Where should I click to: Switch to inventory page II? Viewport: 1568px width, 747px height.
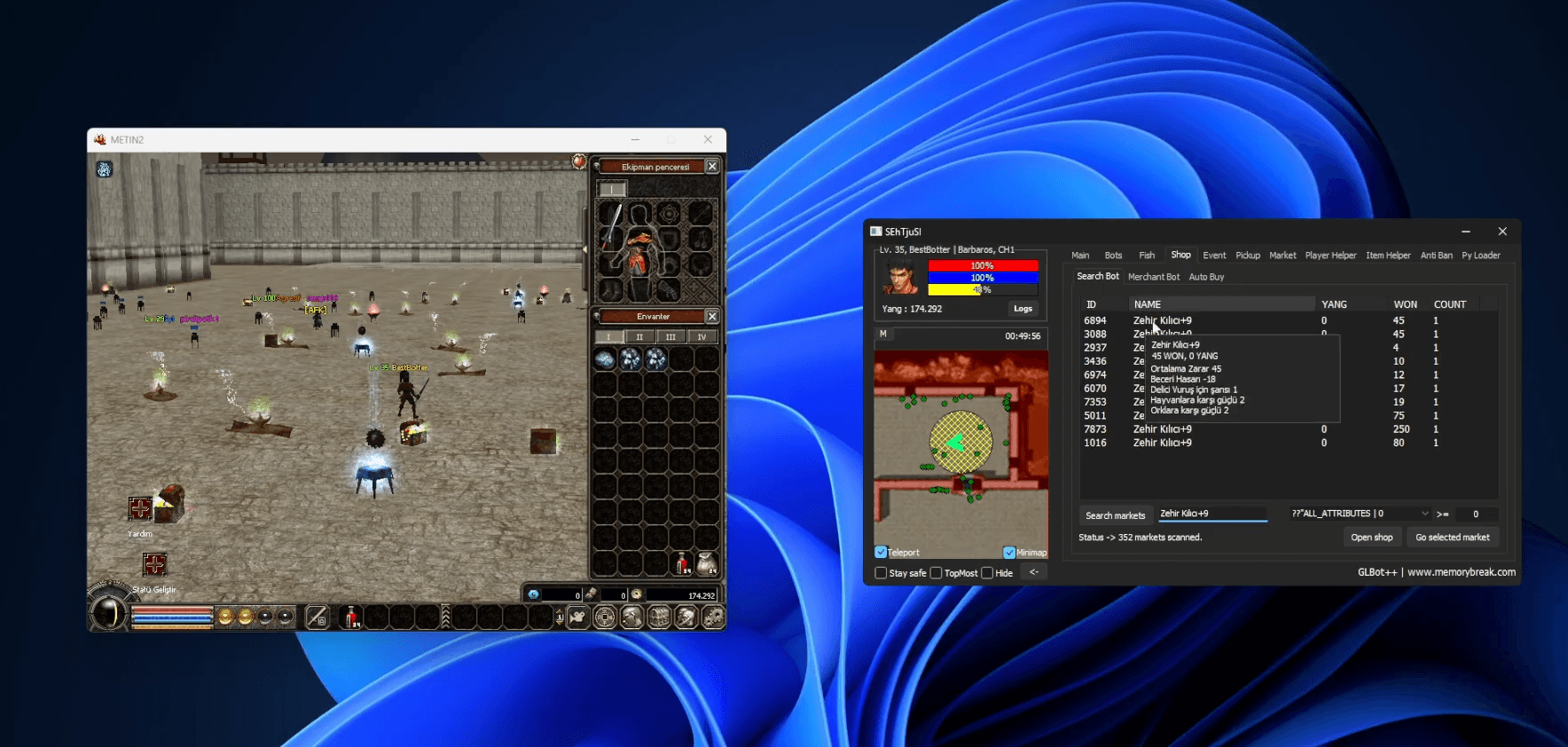639,337
